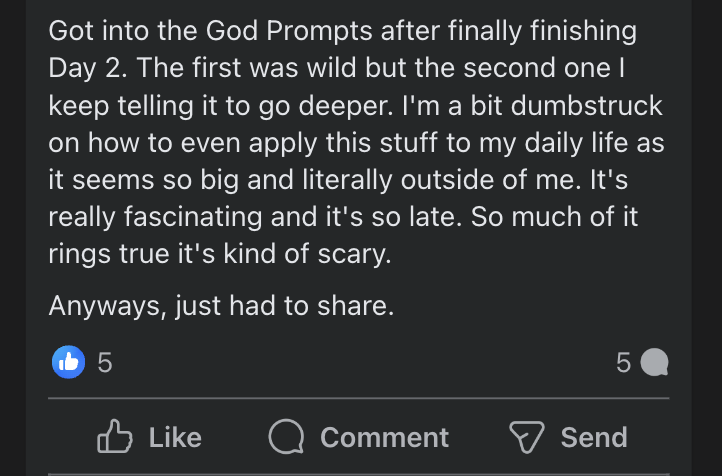The image size is (722, 476).
Task: Open the reactions list via count 5
Action: [105, 363]
